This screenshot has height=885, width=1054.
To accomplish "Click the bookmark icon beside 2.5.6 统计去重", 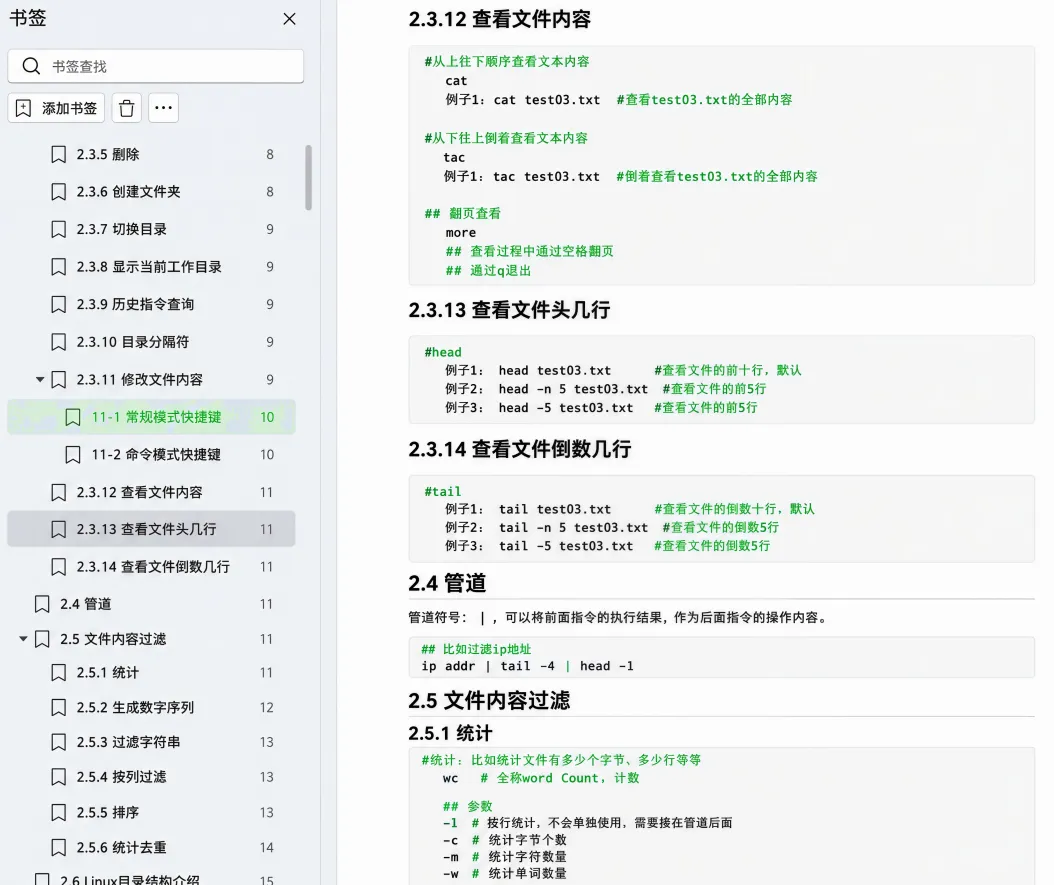I will [x=58, y=847].
